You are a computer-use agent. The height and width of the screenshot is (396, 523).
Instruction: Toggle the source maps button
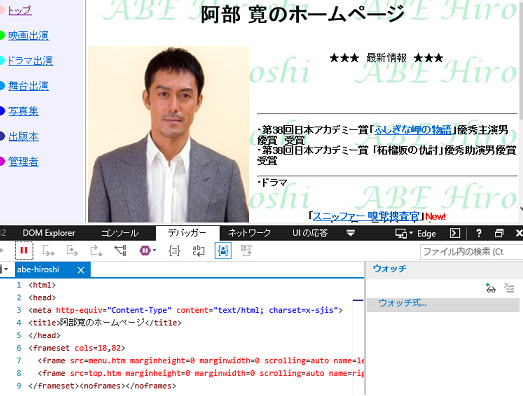(x=246, y=251)
